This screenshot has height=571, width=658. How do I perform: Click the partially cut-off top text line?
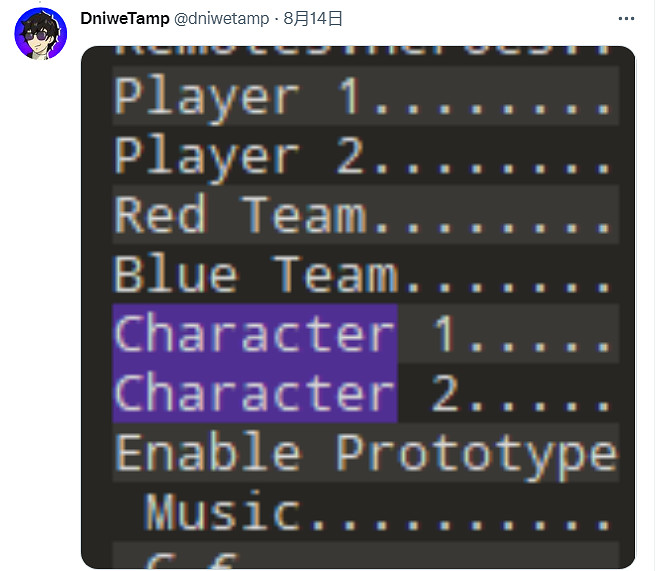point(360,48)
